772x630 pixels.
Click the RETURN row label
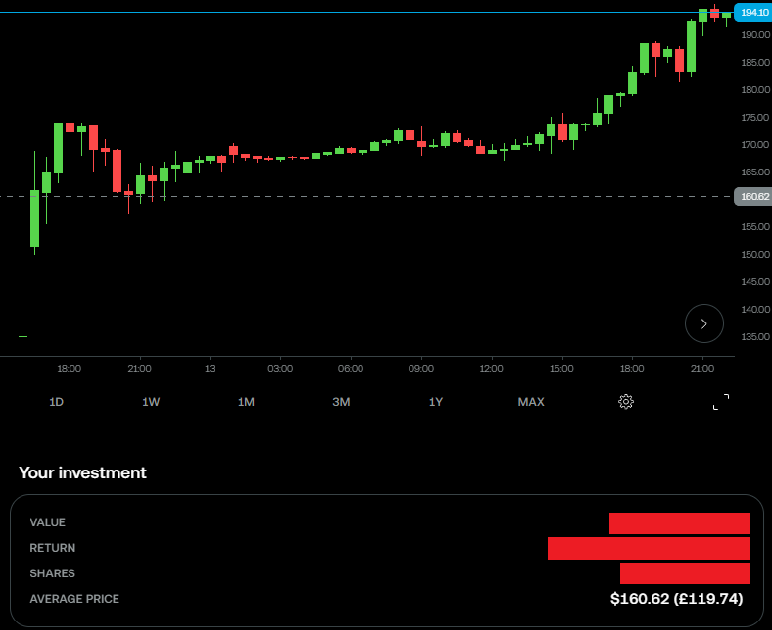pyautogui.click(x=52, y=548)
